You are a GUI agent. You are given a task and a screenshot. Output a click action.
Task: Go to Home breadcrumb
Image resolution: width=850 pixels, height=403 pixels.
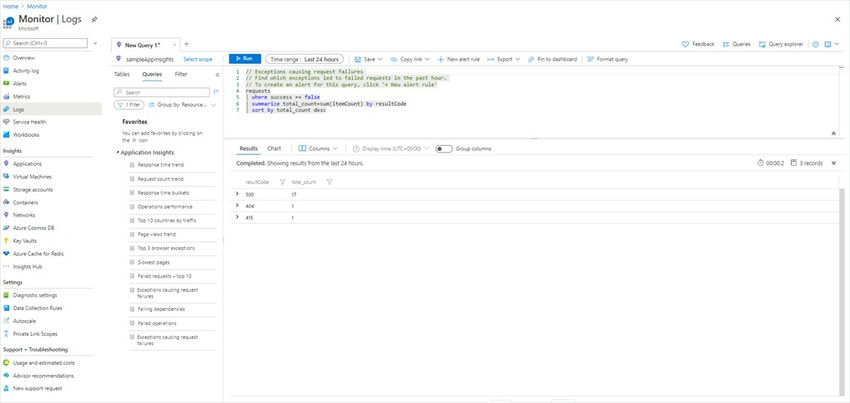coord(10,7)
